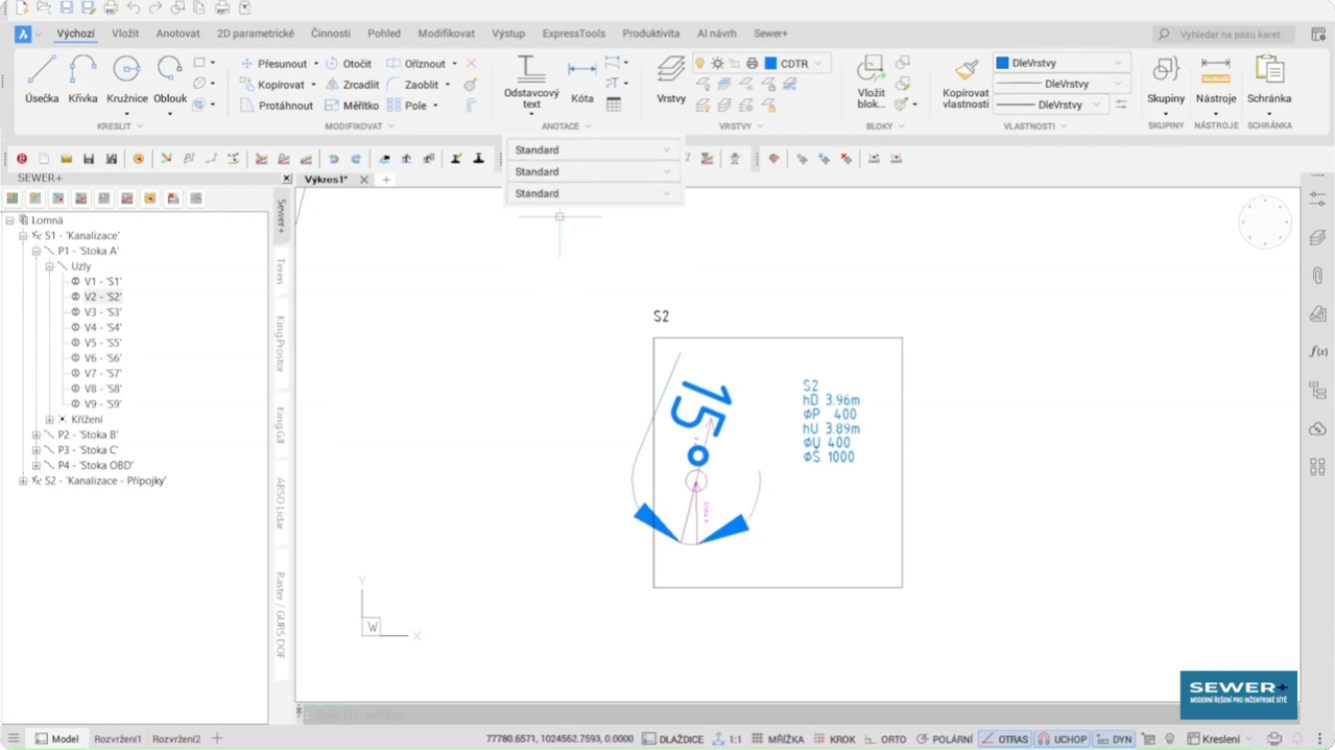This screenshot has height=750, width=1335.
Task: Click the Kopírovat vlastnosti brush icon
Action: click(965, 72)
